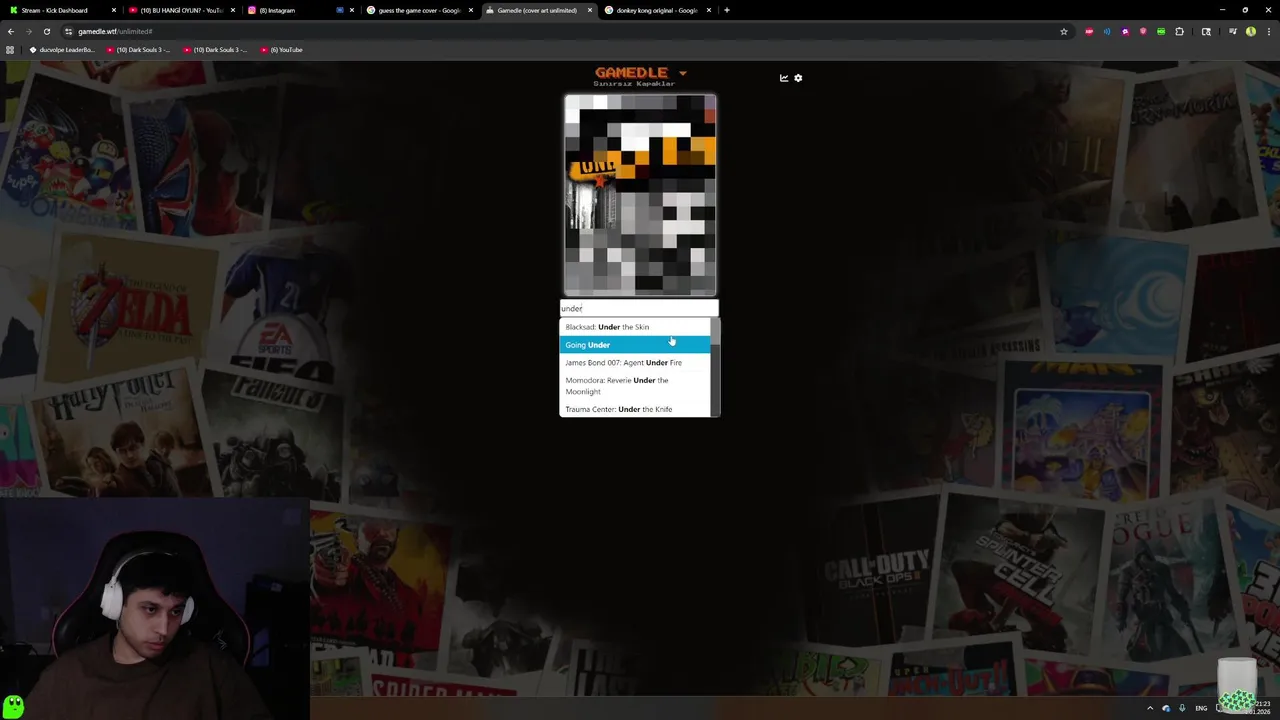Close the Gamedle tab
Viewport: 1280px width, 720px height.
point(589,10)
